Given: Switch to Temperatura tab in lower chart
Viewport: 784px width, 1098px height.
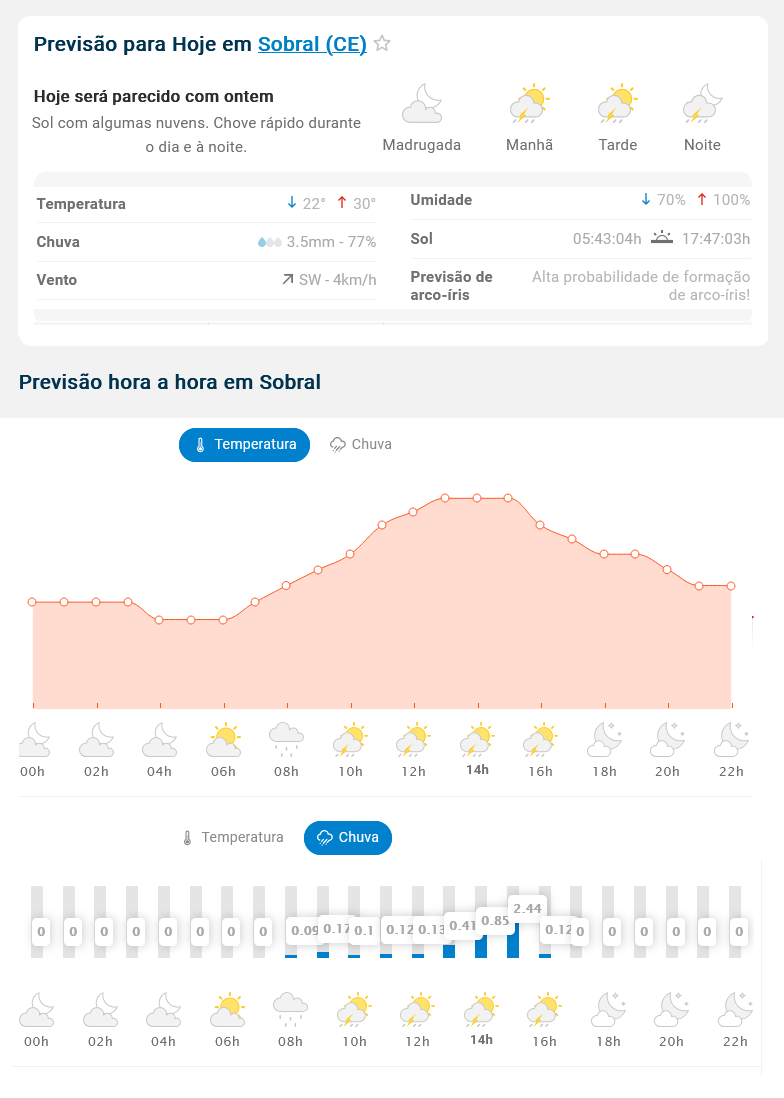Looking at the screenshot, I should pos(232,837).
